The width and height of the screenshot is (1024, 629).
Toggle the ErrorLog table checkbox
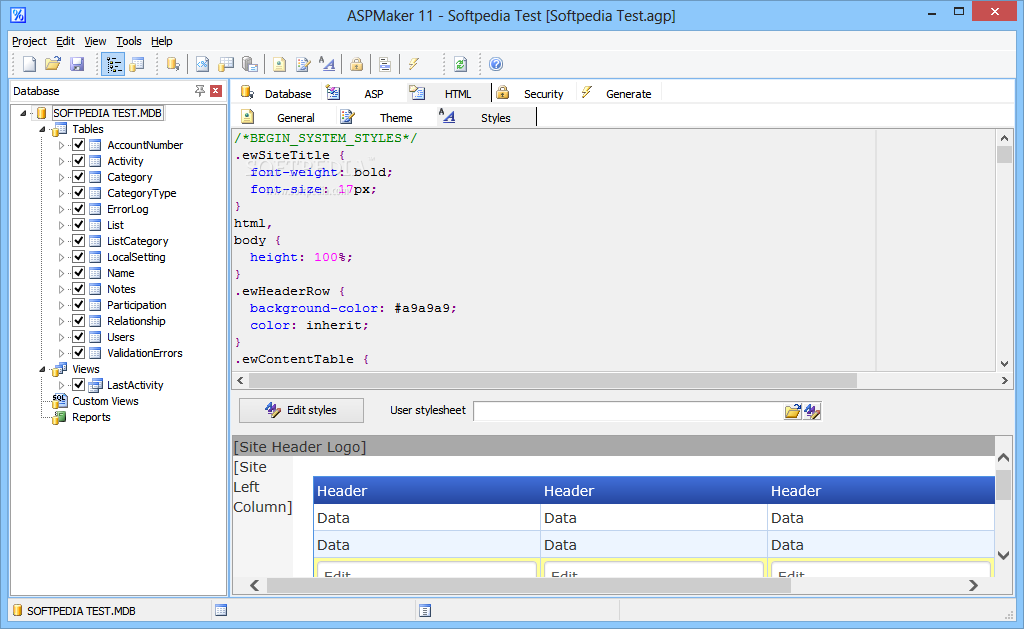pos(78,208)
